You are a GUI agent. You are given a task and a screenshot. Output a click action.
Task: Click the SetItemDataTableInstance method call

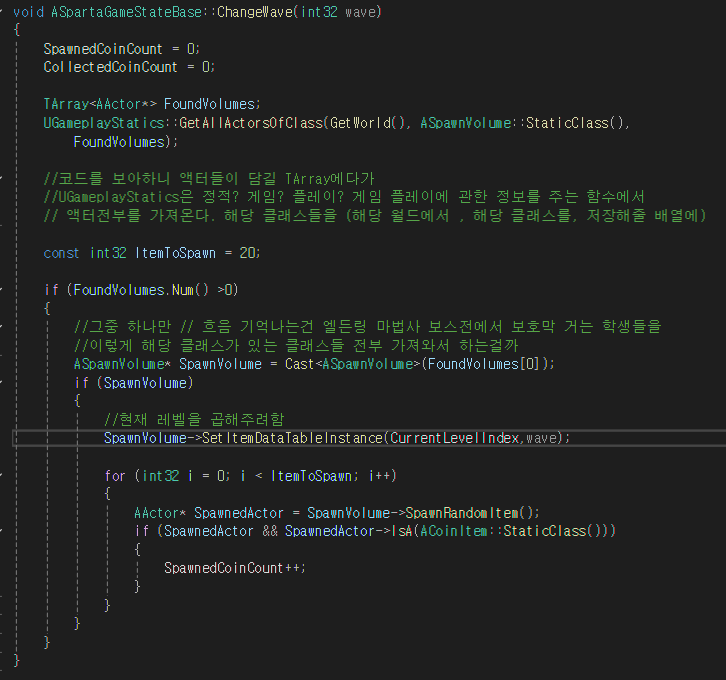pyautogui.click(x=292, y=438)
